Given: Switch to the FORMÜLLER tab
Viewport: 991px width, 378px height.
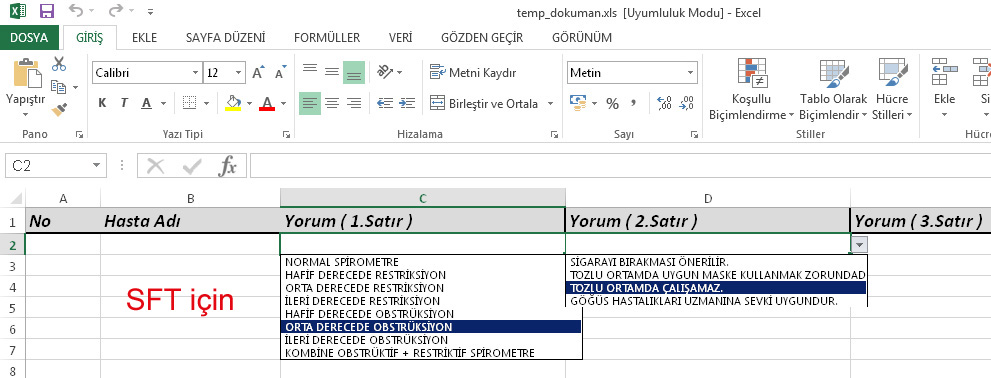Looking at the screenshot, I should click(327, 37).
